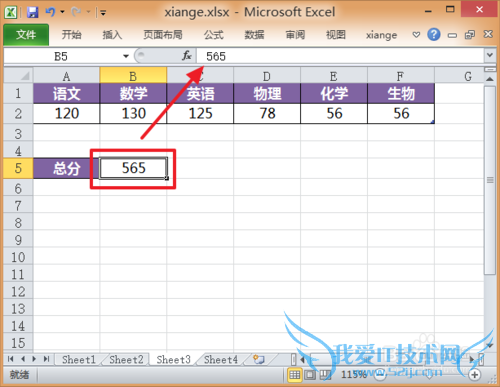
Task: Expand the formula bar with right arrow
Action: tap(489, 55)
